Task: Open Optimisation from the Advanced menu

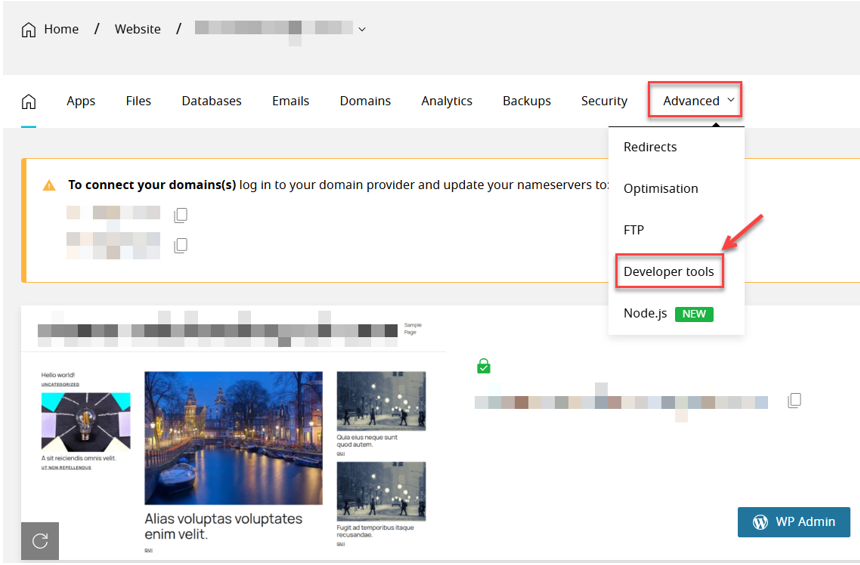Action: click(660, 189)
